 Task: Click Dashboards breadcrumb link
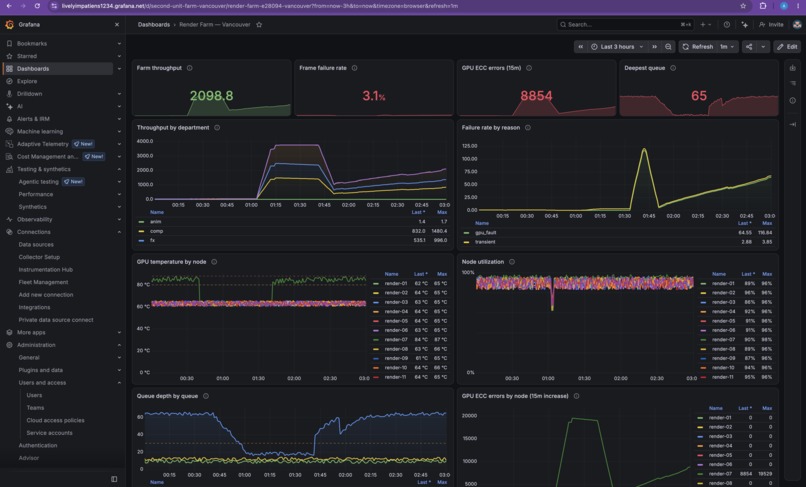[x=154, y=25]
